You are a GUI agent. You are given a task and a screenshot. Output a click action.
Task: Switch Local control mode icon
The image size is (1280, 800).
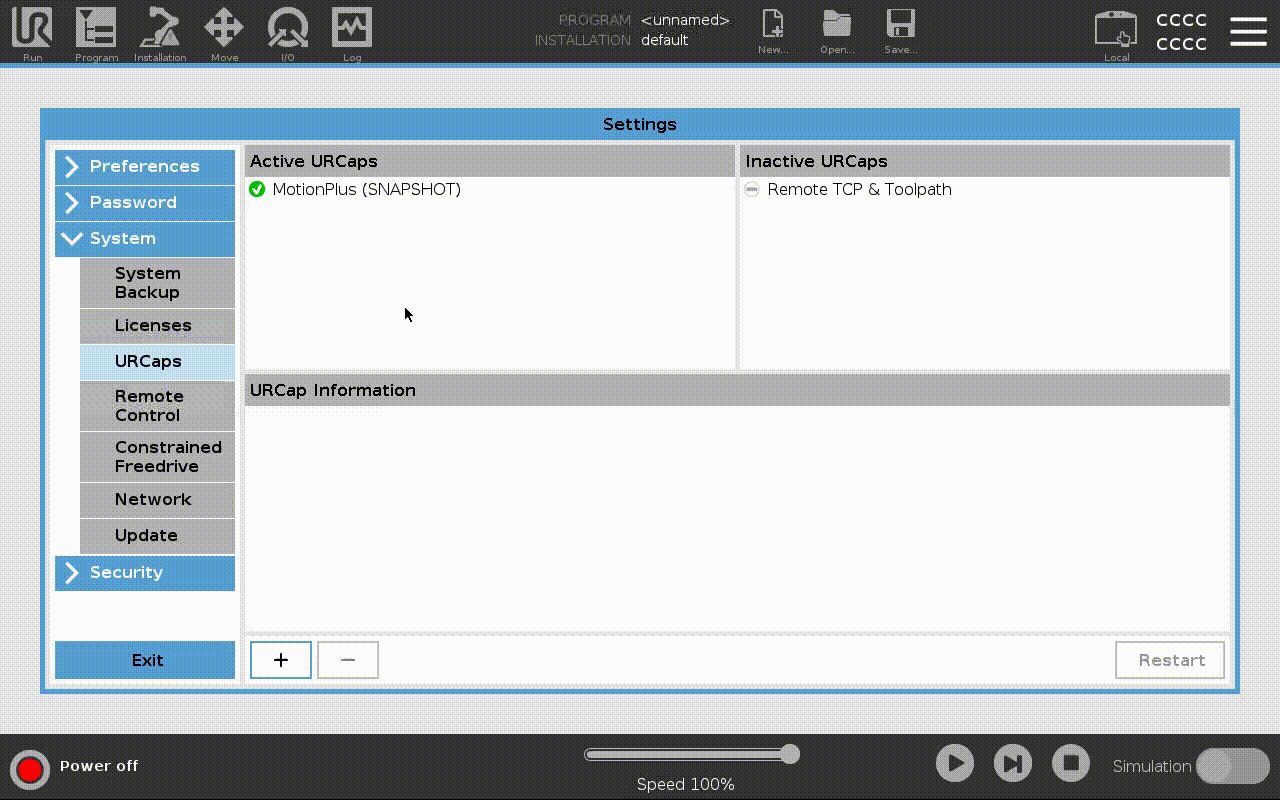(1116, 32)
